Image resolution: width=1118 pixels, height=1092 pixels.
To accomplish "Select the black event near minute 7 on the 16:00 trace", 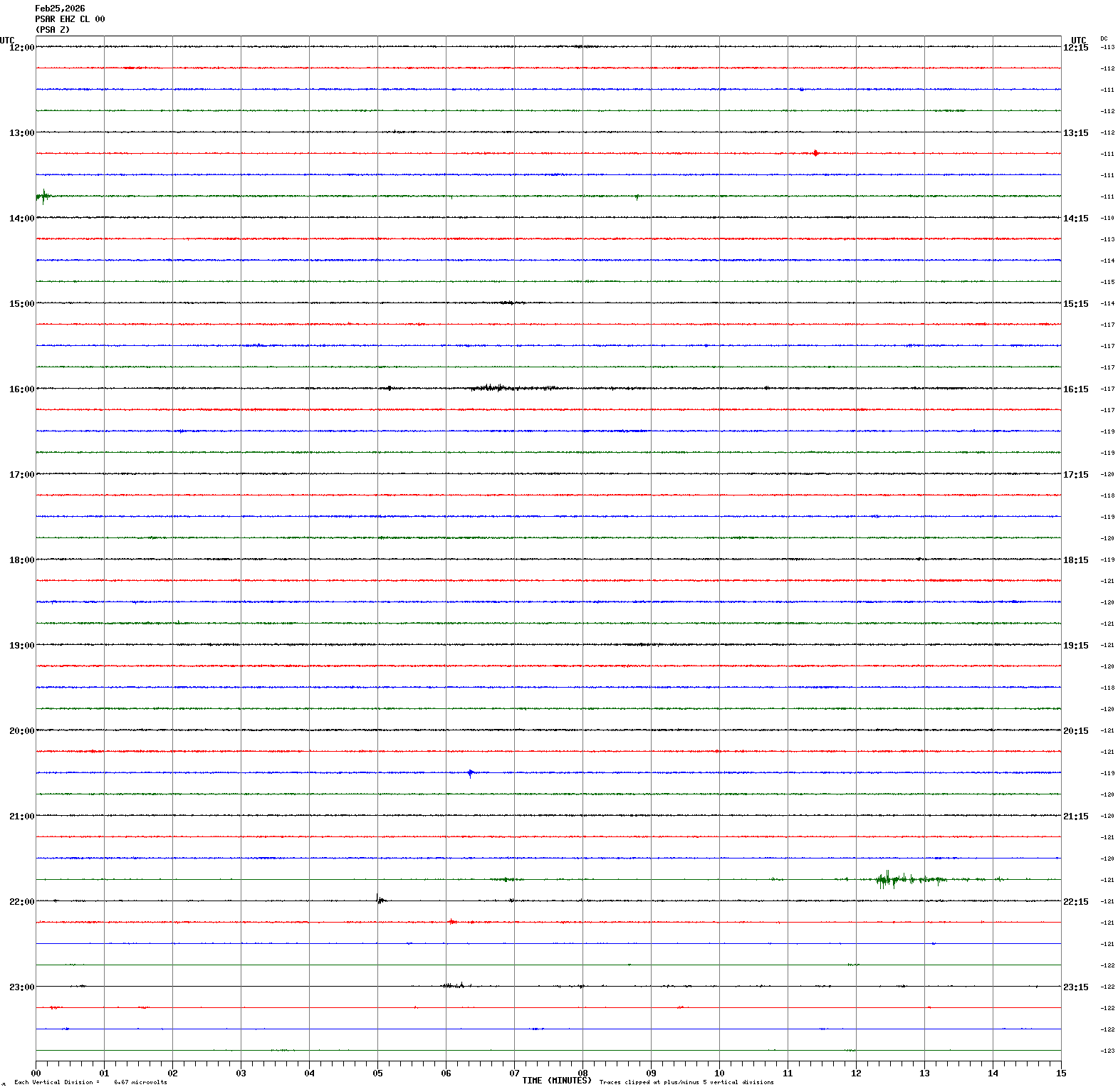I will coord(491,388).
